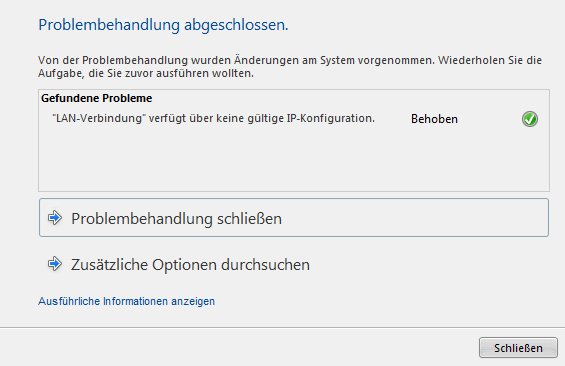
Task: Click blue arrow beside Problembehandlung schließen
Action: click(x=55, y=218)
